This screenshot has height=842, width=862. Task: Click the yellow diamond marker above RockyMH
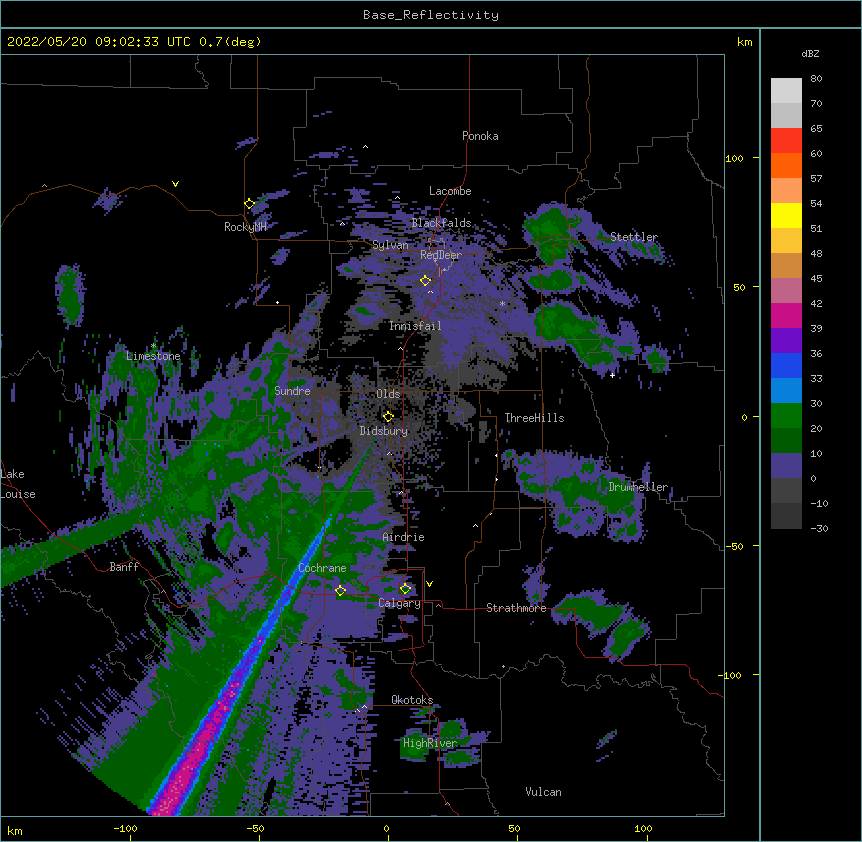point(250,204)
